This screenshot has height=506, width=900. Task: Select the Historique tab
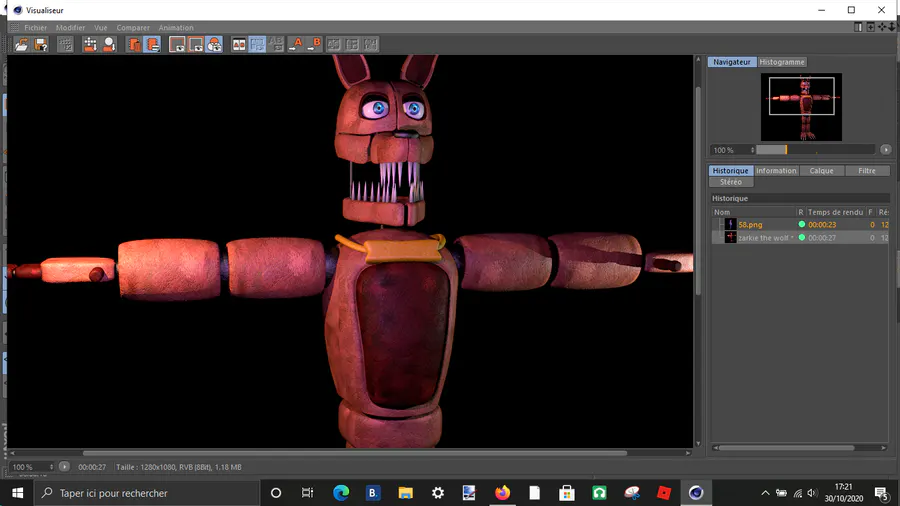click(x=730, y=170)
